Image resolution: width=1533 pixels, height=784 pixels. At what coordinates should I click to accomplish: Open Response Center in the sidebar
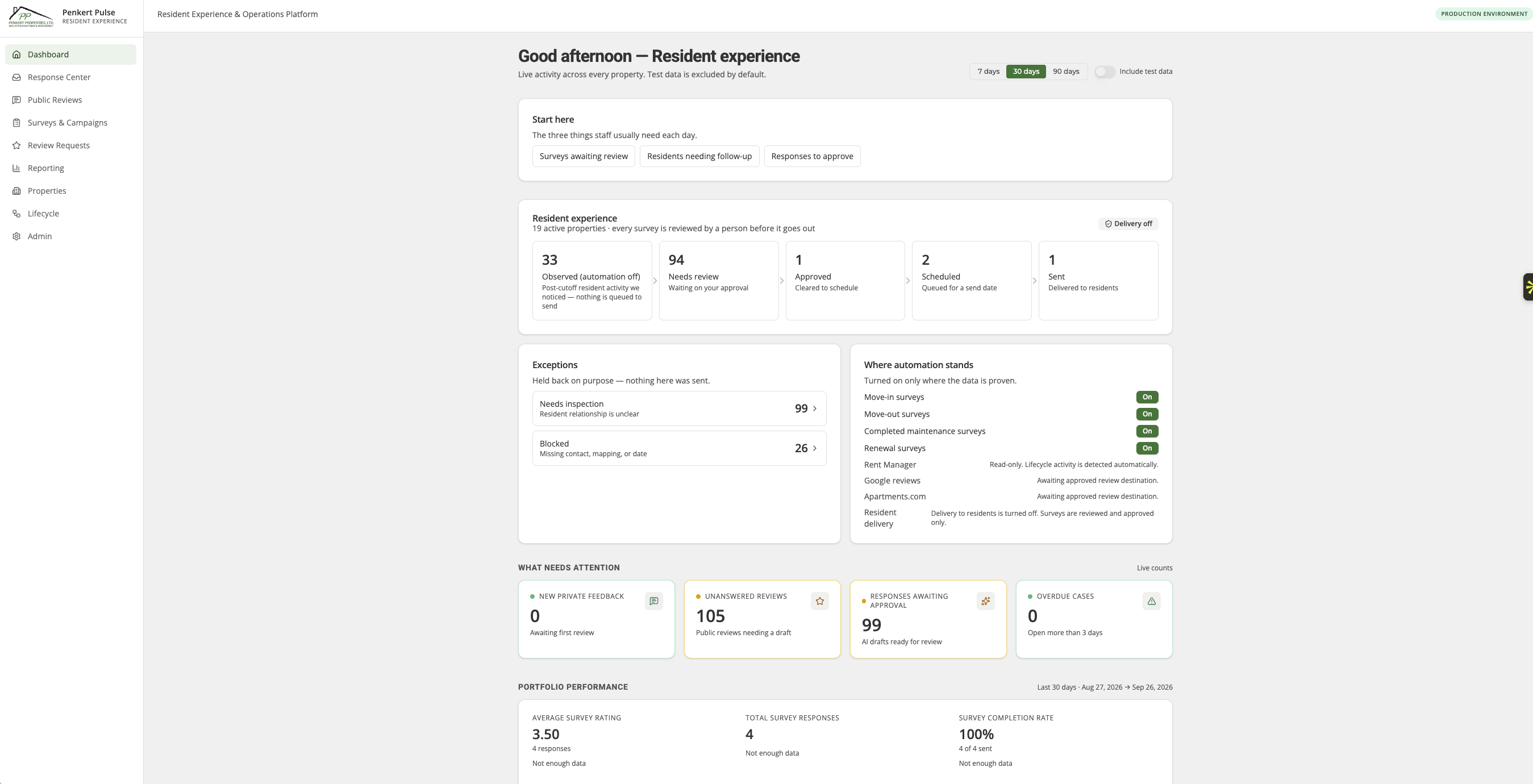(x=70, y=77)
